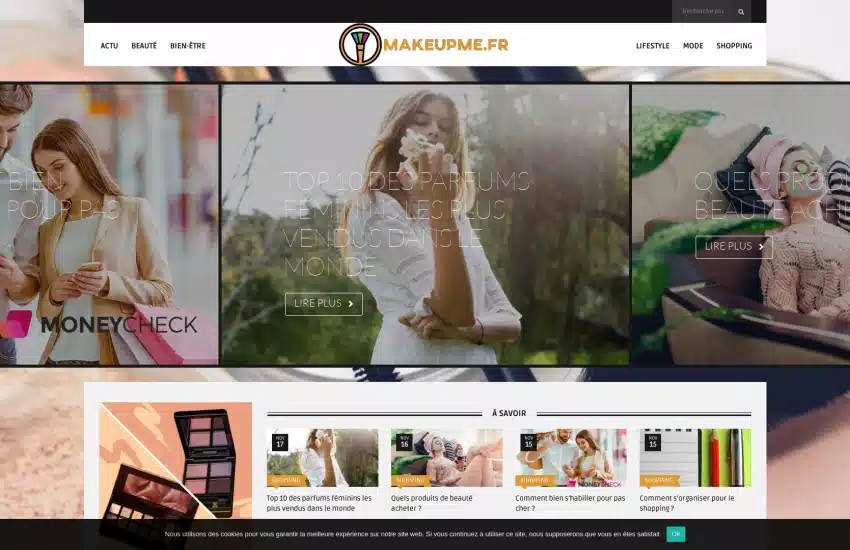Open the Top 10 des parfums slide title
Screen dimensions: 850x550
[407, 224]
